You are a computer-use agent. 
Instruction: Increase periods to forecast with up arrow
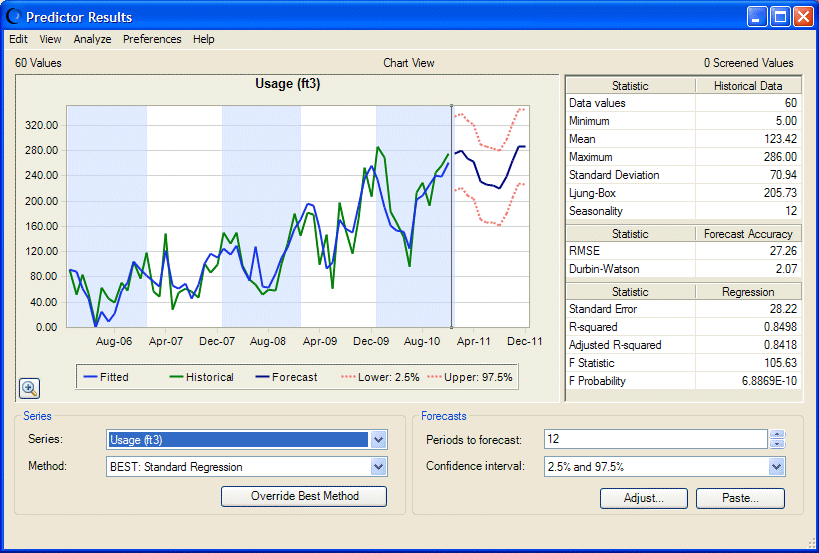(x=777, y=434)
